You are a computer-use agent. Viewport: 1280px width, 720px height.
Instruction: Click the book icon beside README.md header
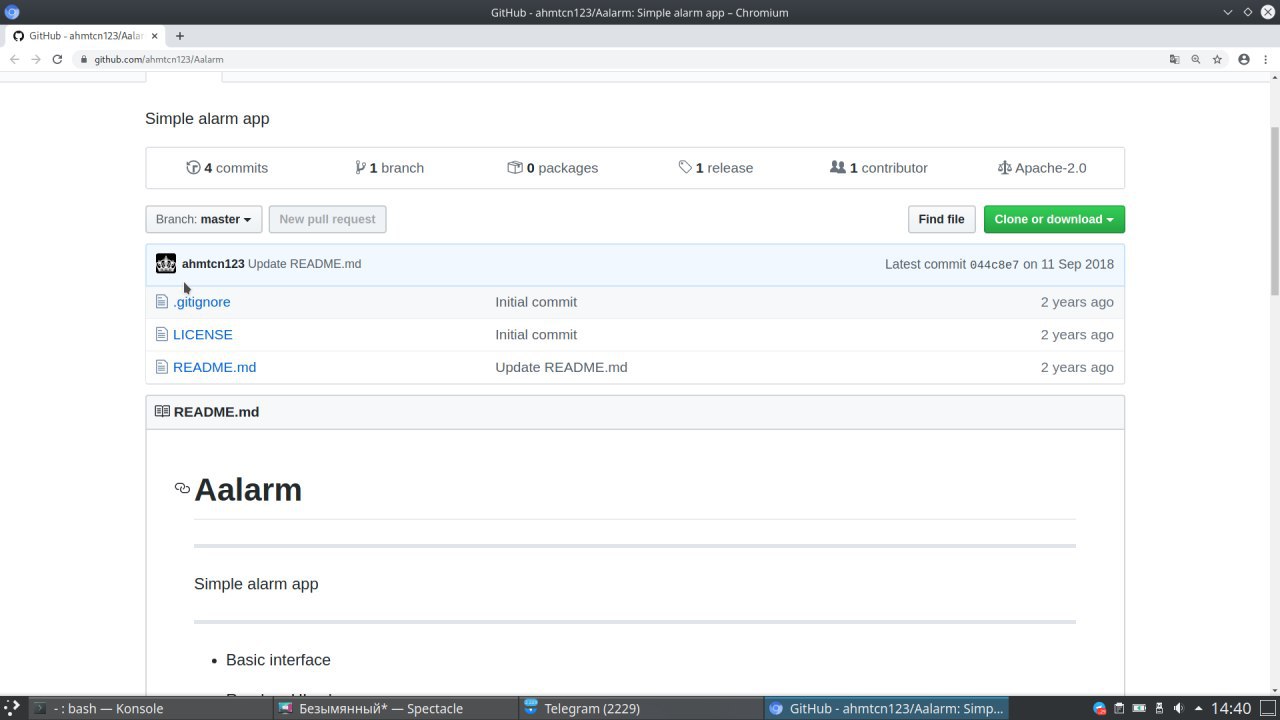click(162, 411)
